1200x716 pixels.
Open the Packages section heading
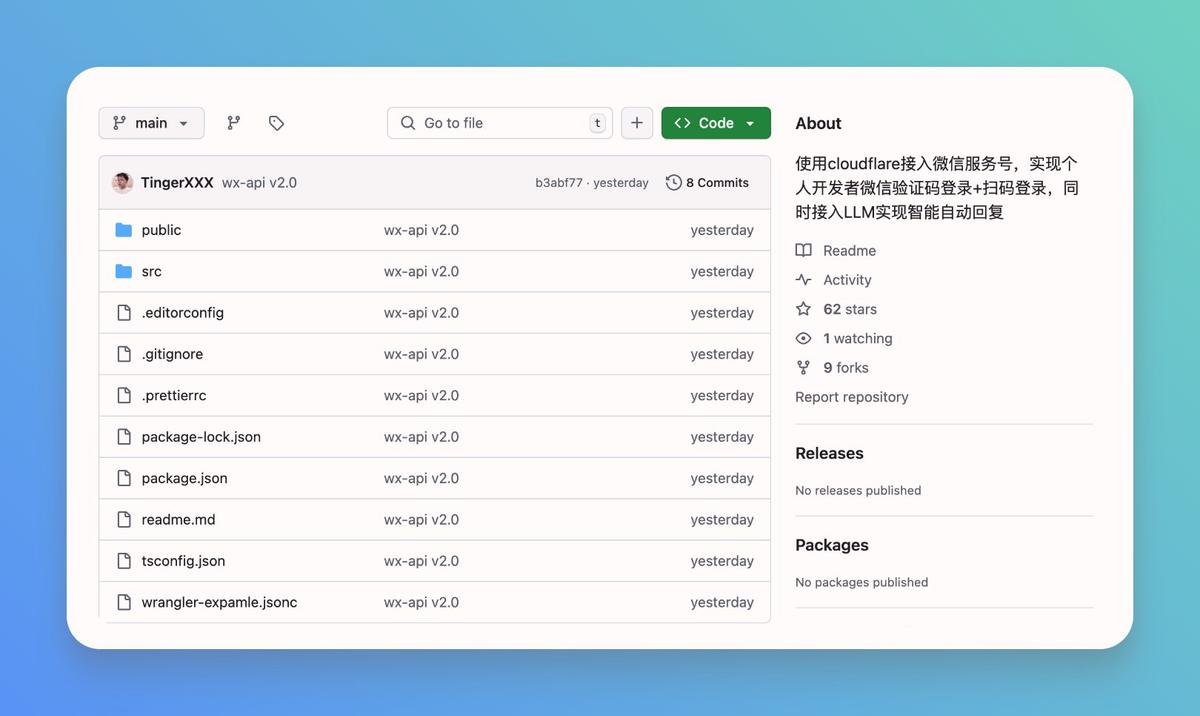(832, 545)
